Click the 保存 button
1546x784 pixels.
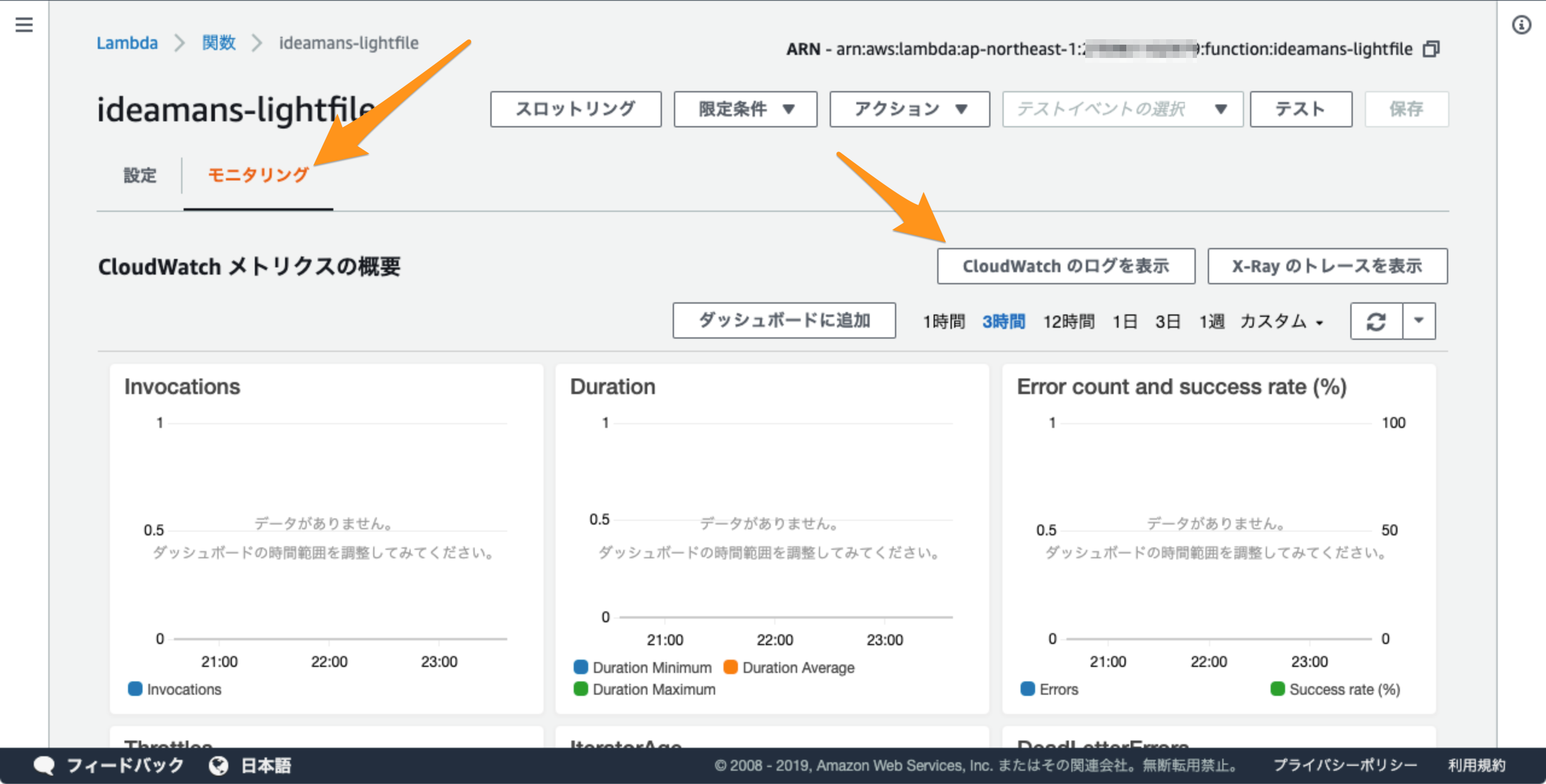click(x=1406, y=109)
